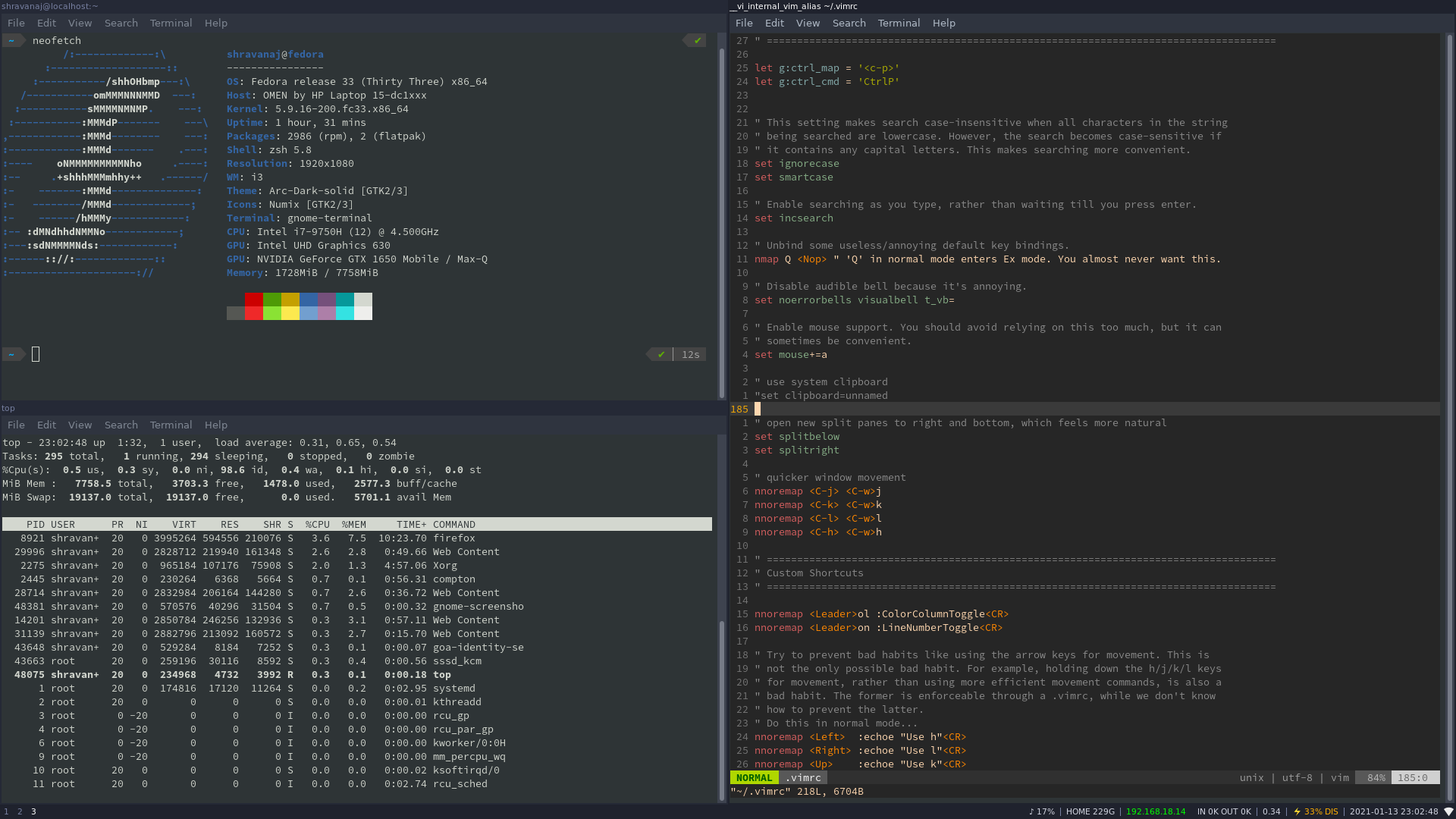Screen dimensions: 1456x819
Task: Click the firefox process row in top
Action: 357,538
